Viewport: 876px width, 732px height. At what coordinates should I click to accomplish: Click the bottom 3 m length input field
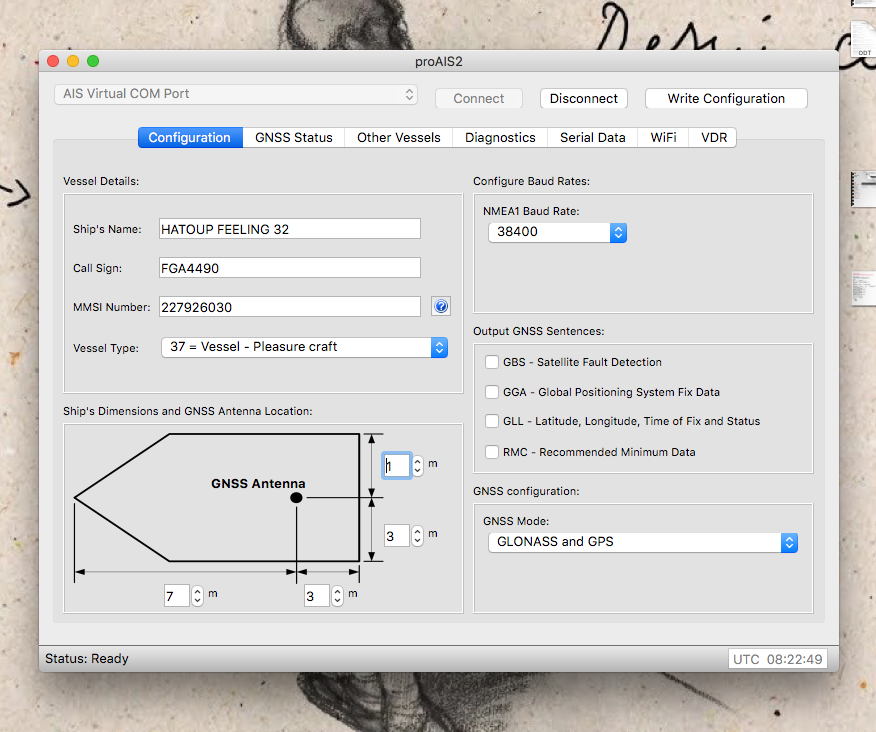[x=316, y=596]
